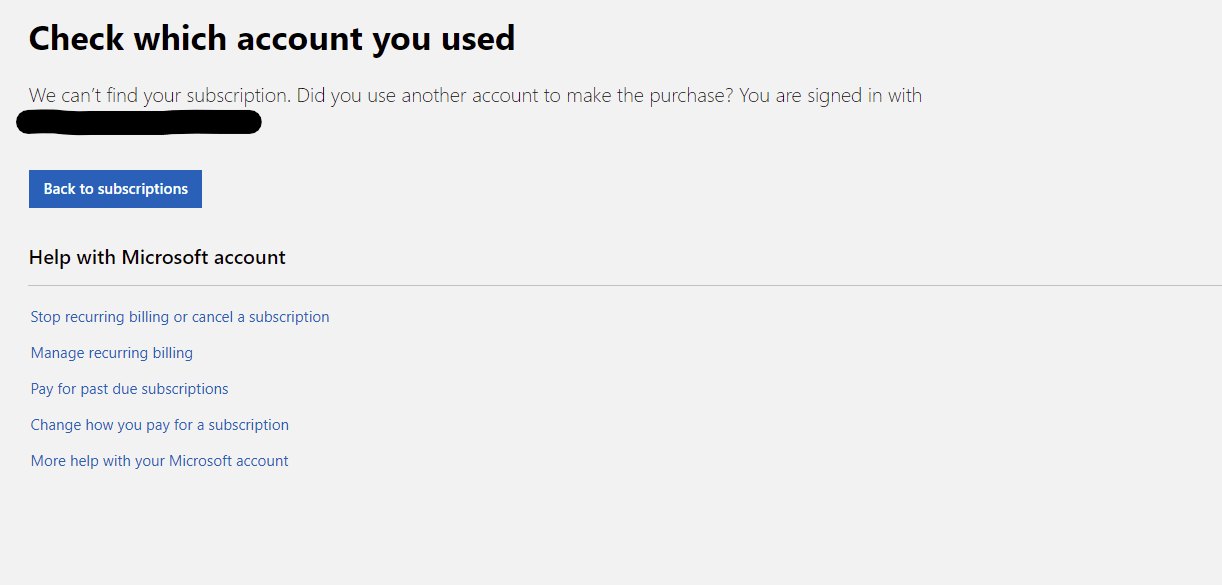This screenshot has height=585, width=1222.
Task: Open the Manage recurring billing link
Action: point(112,353)
